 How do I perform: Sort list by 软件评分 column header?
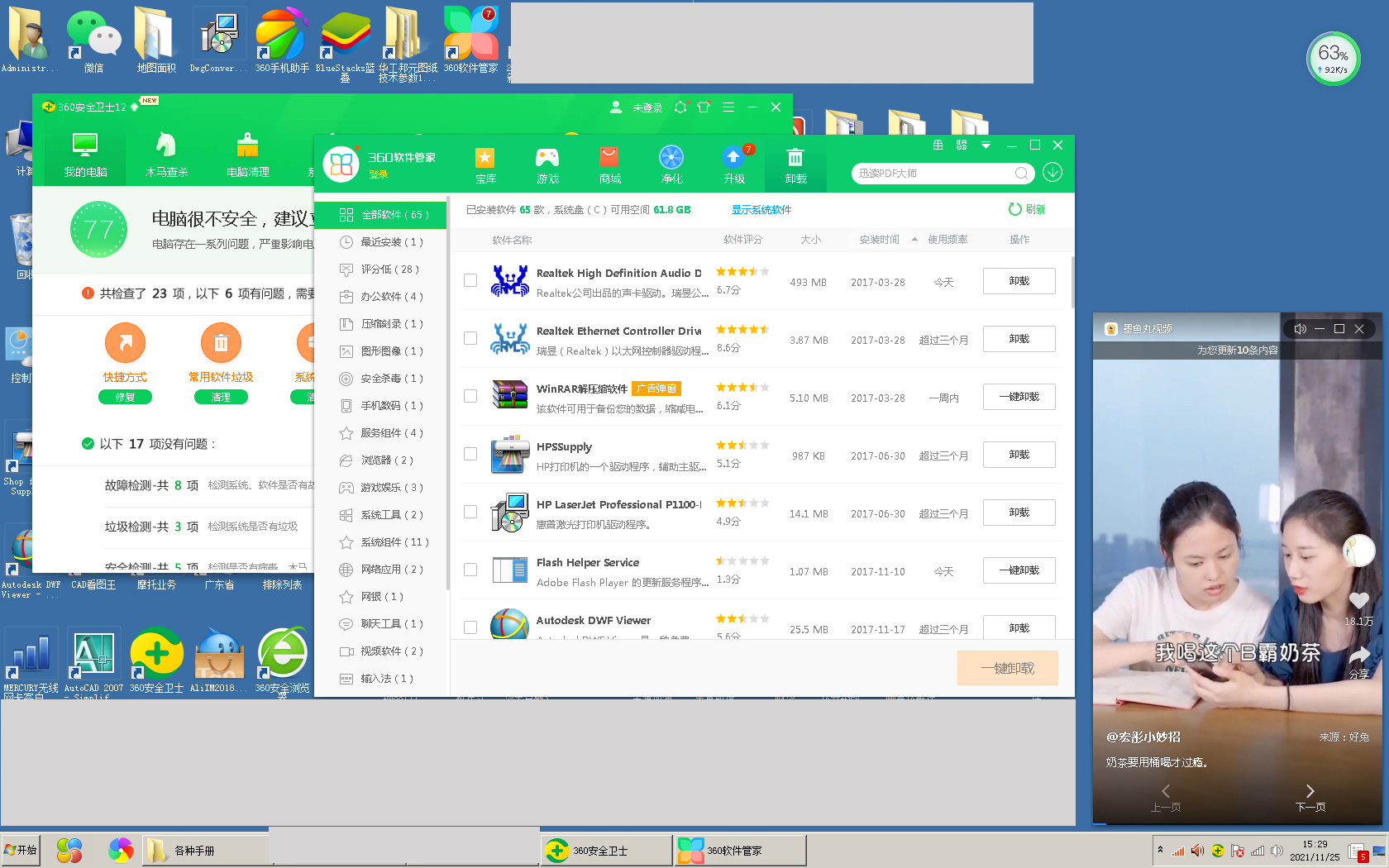742,240
